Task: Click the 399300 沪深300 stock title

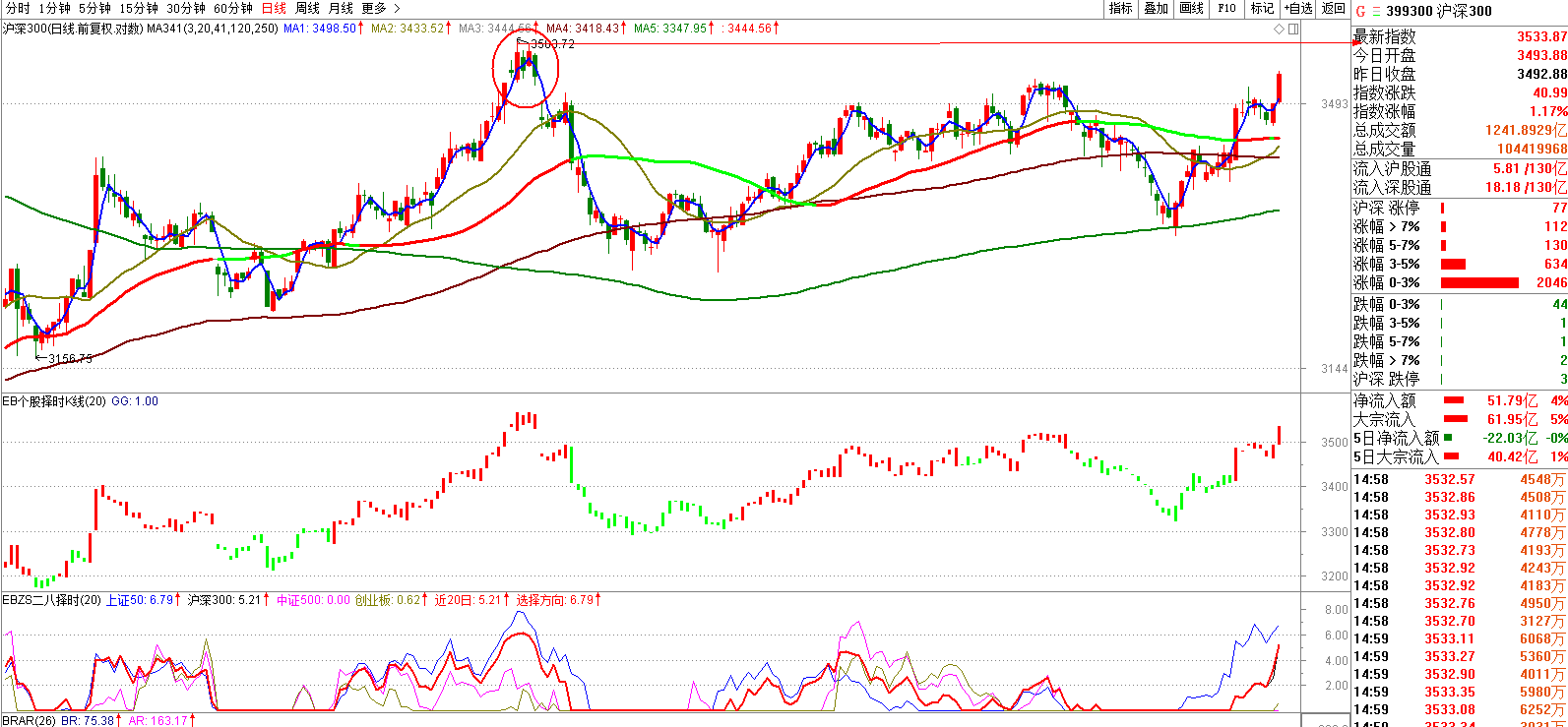Action: 1439,11
